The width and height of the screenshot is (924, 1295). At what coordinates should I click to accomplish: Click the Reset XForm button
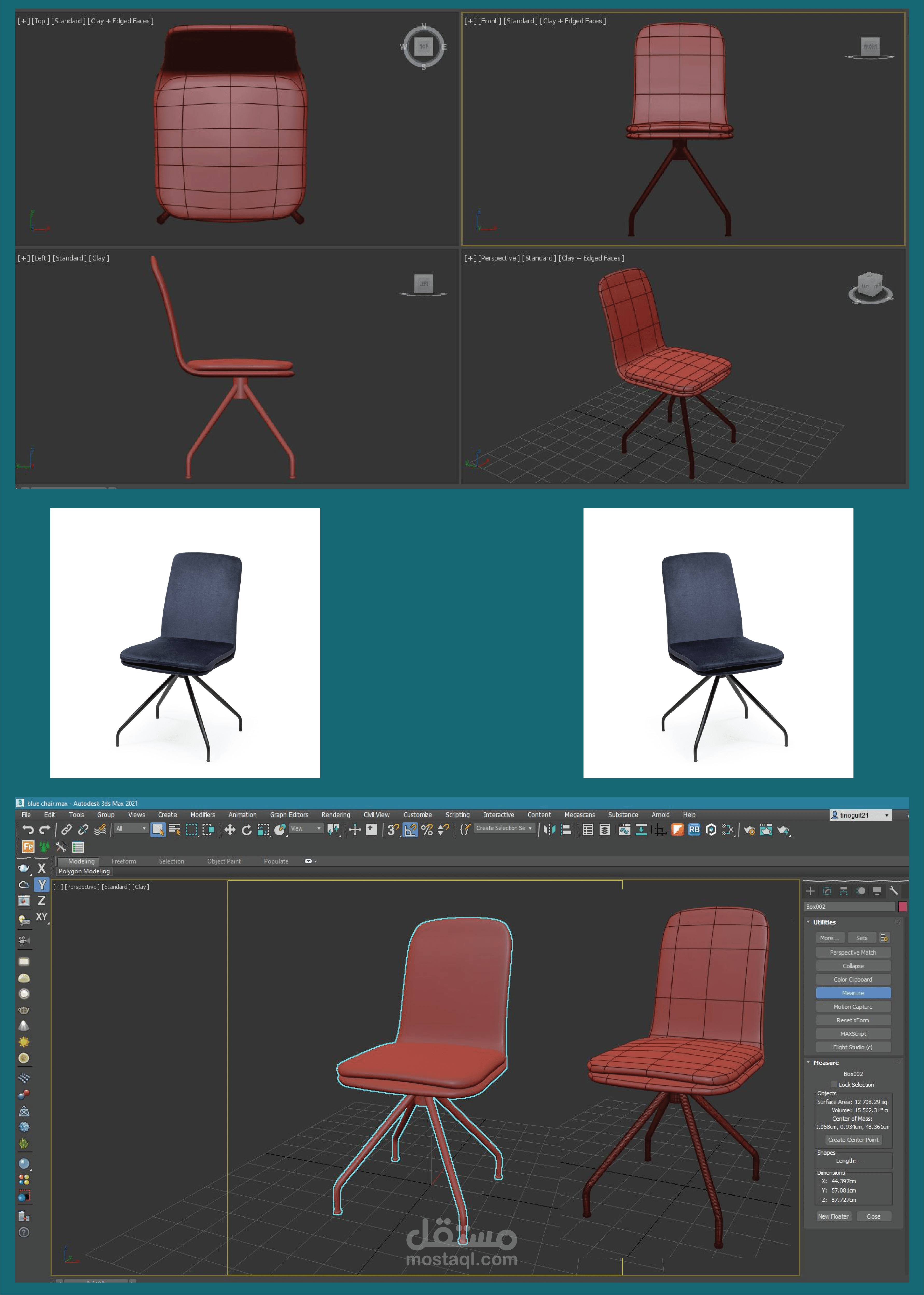(853, 1020)
